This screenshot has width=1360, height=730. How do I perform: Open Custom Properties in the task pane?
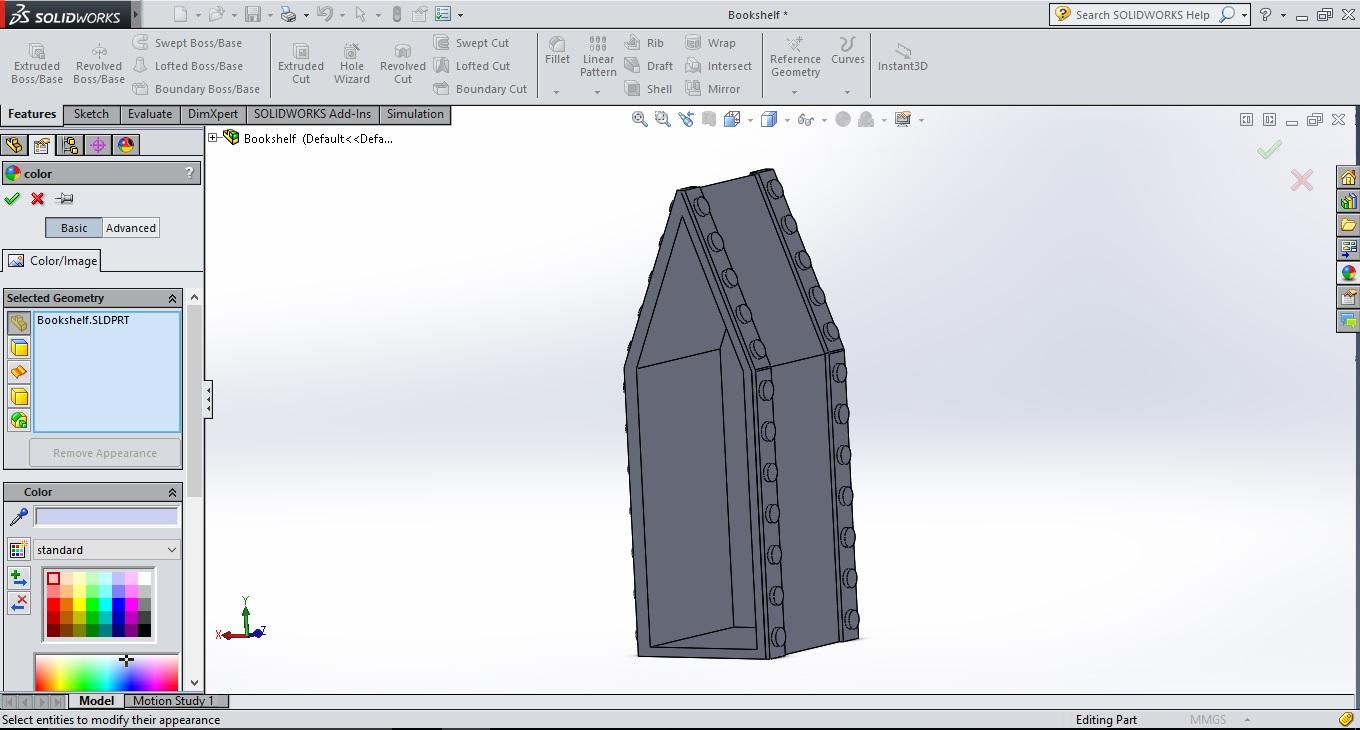(x=1348, y=297)
